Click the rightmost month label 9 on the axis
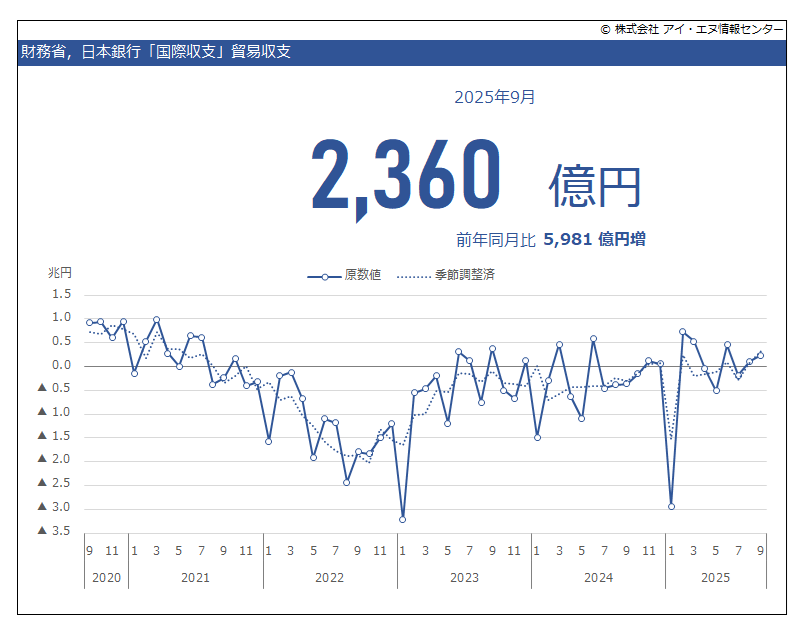Image resolution: width=804 pixels, height=635 pixels. click(760, 550)
